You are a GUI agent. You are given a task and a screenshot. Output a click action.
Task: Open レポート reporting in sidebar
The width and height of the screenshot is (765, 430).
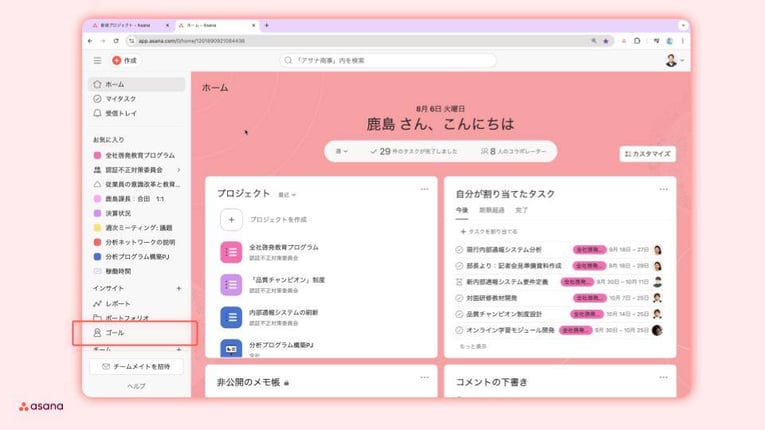pyautogui.click(x=137, y=304)
